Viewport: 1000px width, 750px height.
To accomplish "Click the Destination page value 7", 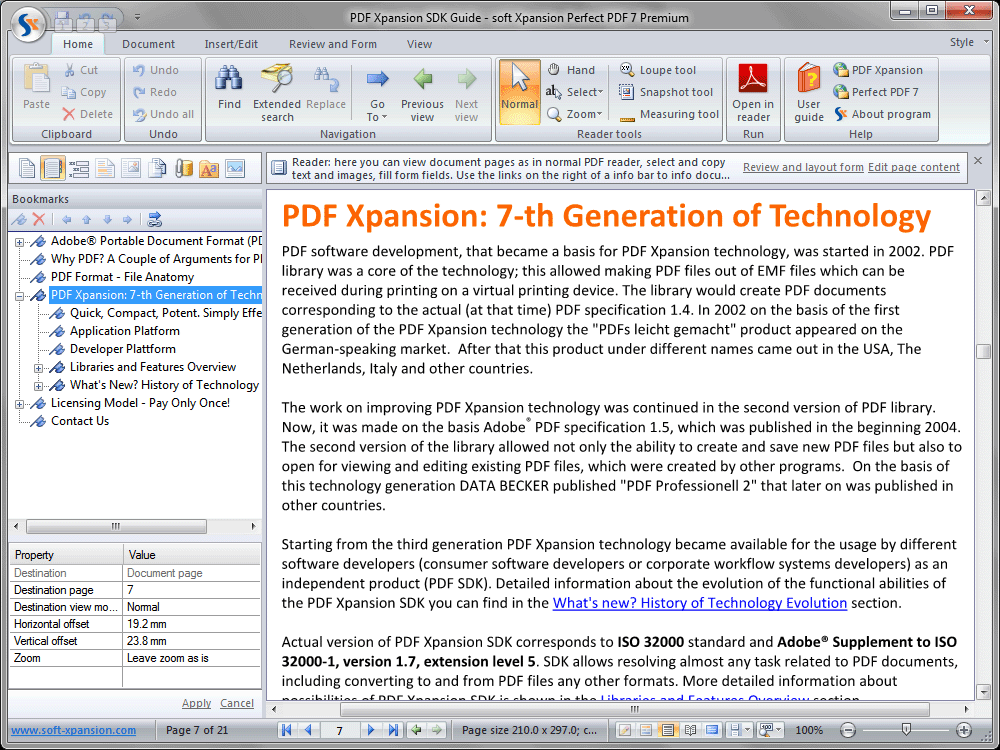I will click(x=191, y=590).
